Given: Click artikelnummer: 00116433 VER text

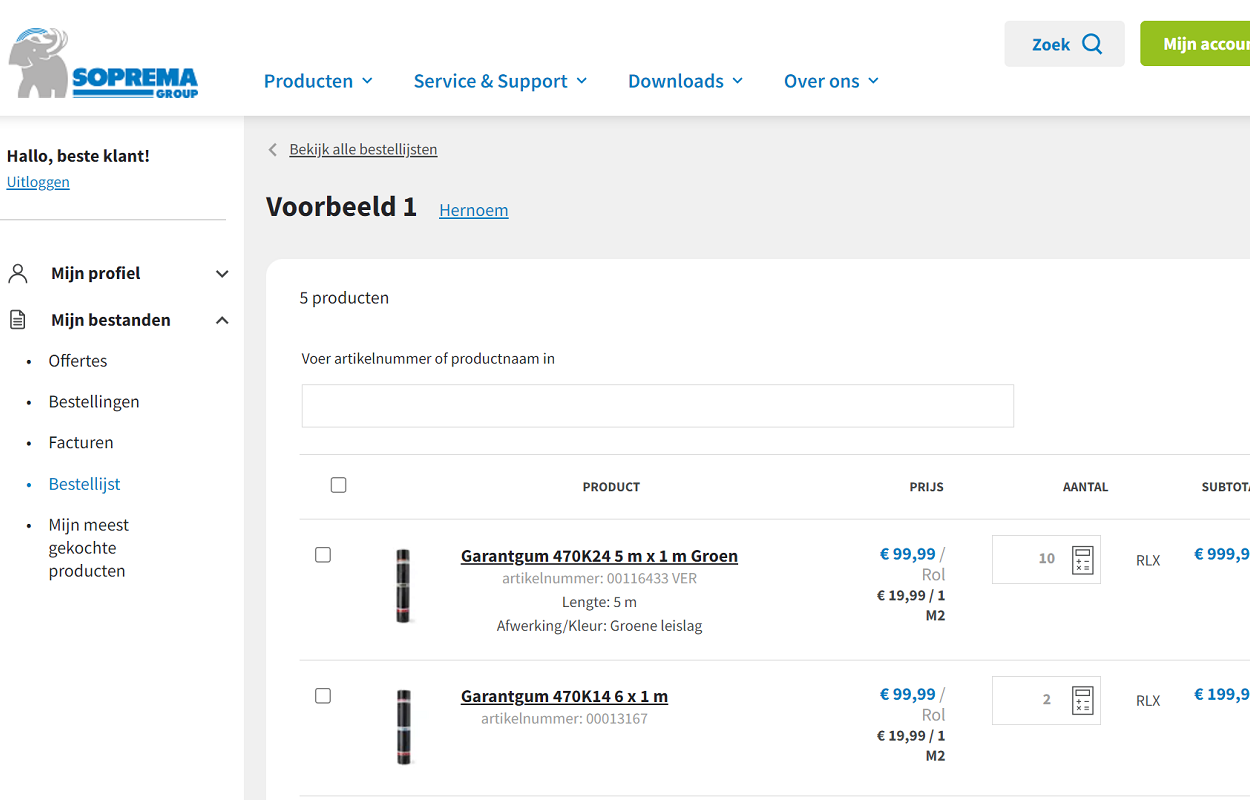Looking at the screenshot, I should tap(599, 578).
